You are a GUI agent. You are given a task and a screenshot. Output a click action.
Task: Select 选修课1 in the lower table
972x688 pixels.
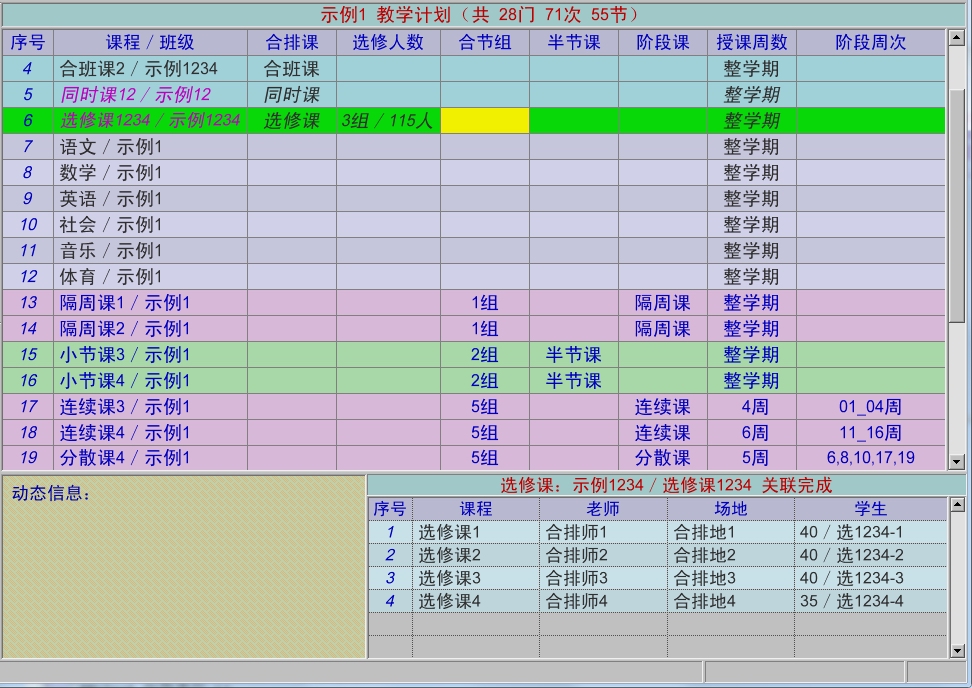pos(476,532)
